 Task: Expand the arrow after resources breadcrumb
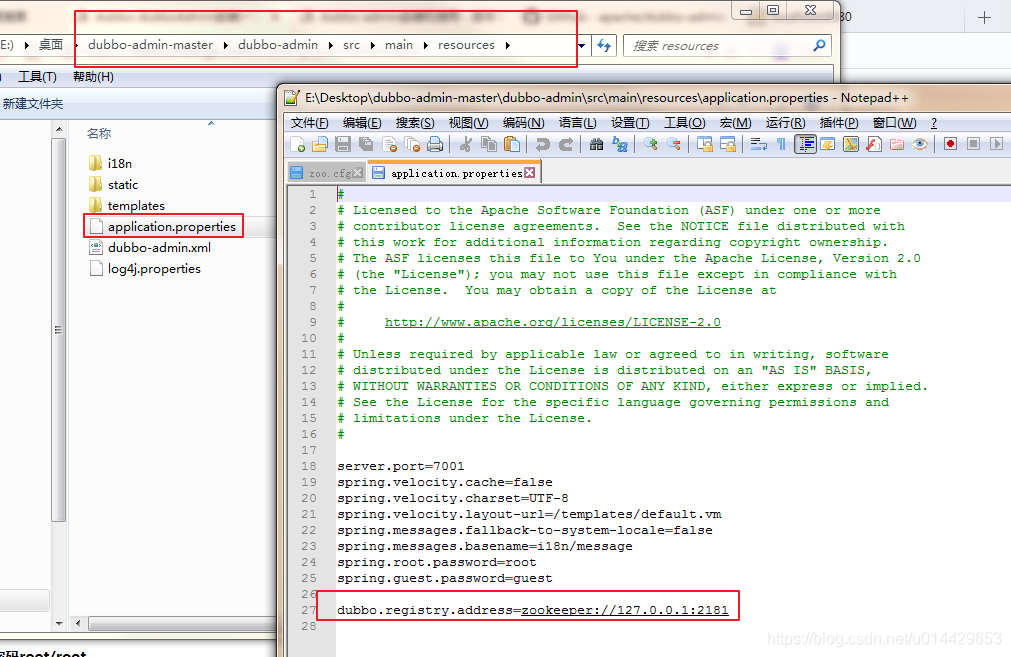(x=508, y=45)
